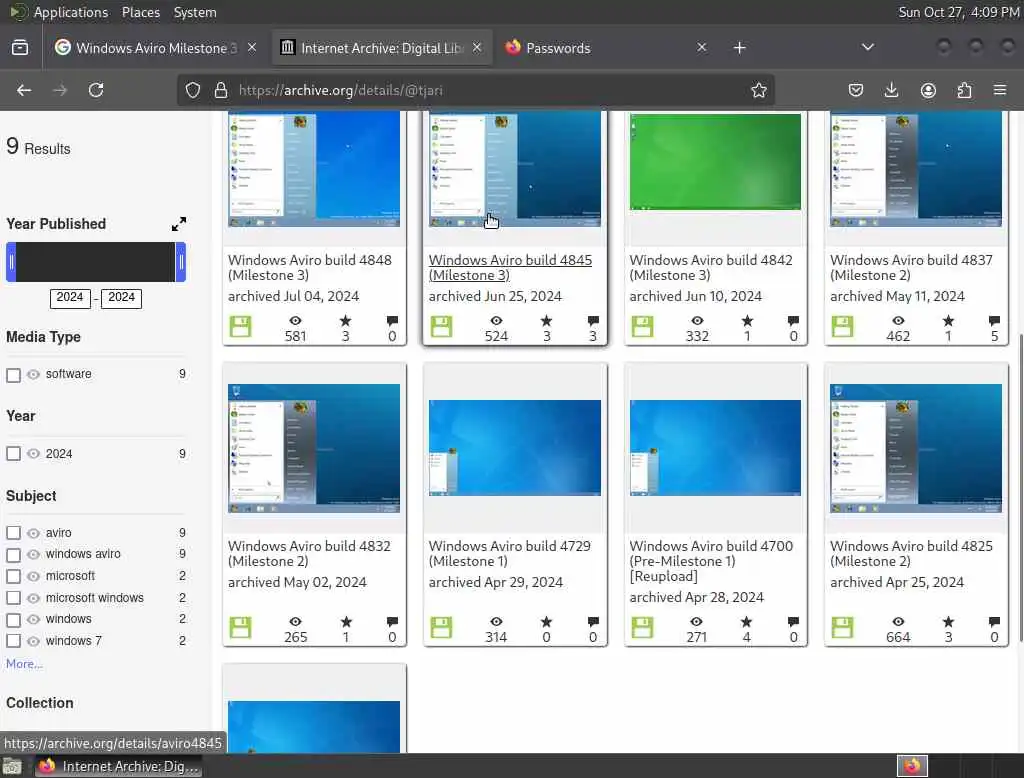Screen dimensions: 1024x778
Task: Check the software media type checkbox
Action: click(13, 375)
